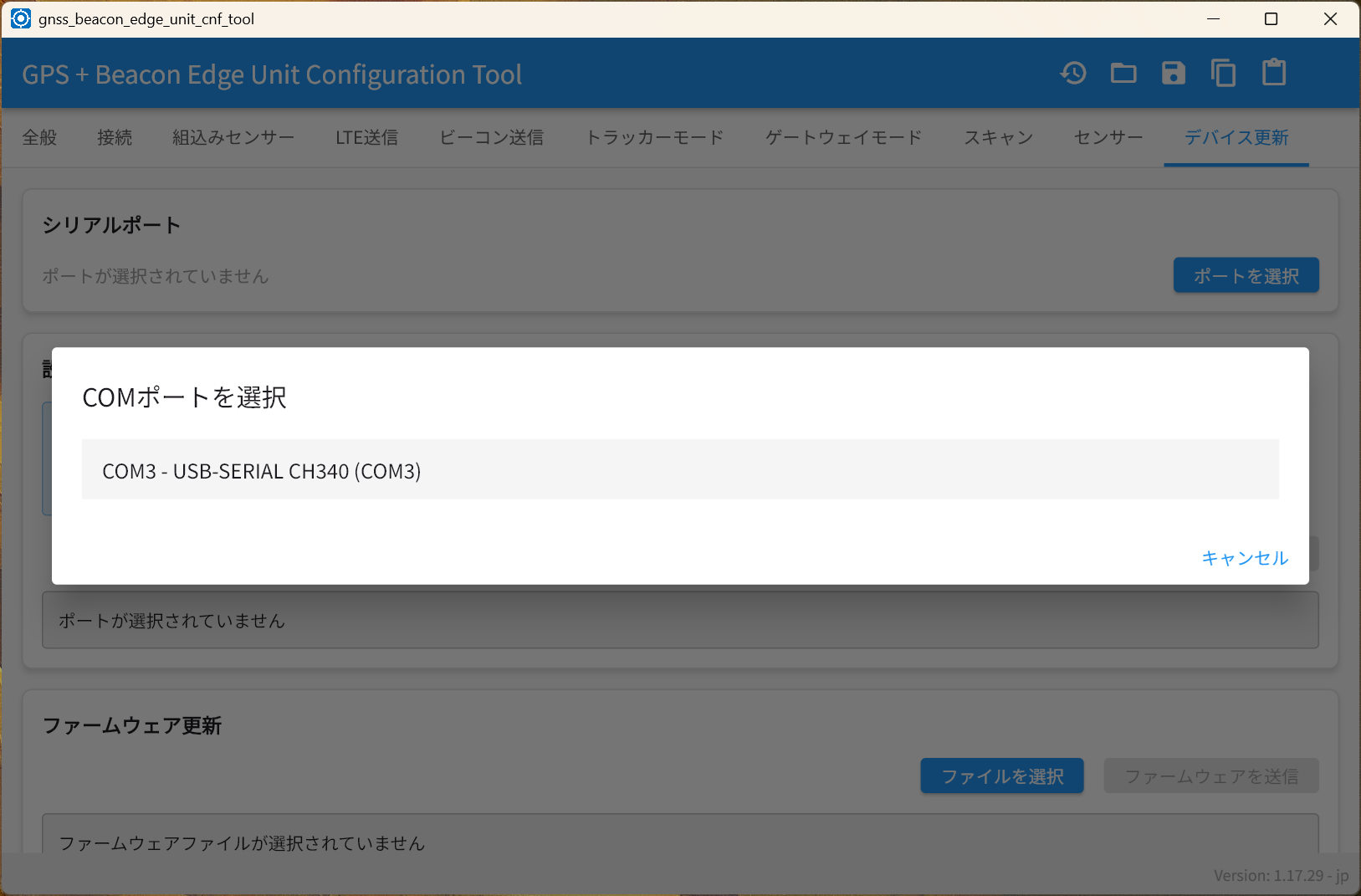Switch to the トラッカーモード tab
Screen dimensions: 1361x896
click(x=654, y=138)
